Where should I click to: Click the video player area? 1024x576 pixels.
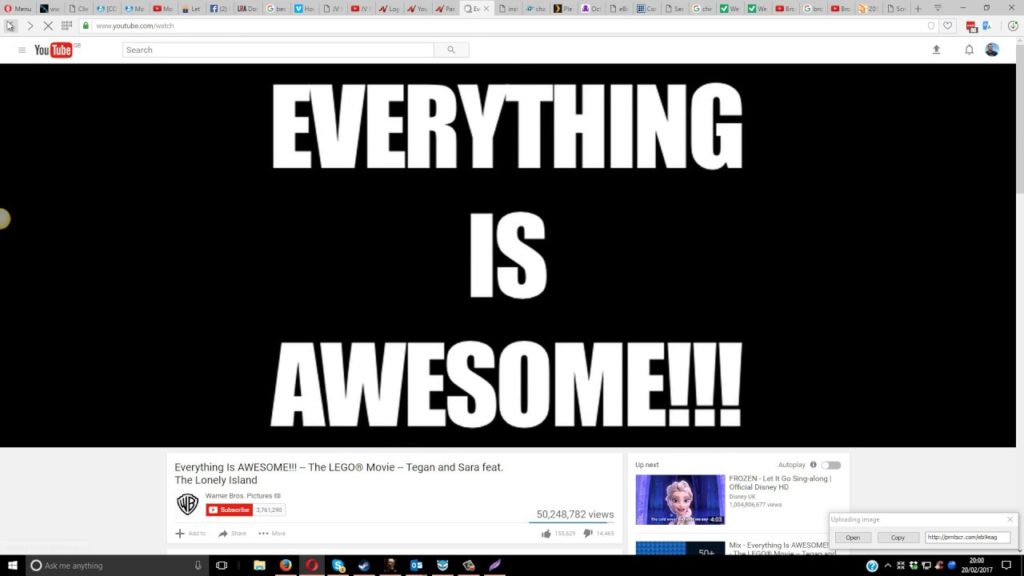coord(507,255)
